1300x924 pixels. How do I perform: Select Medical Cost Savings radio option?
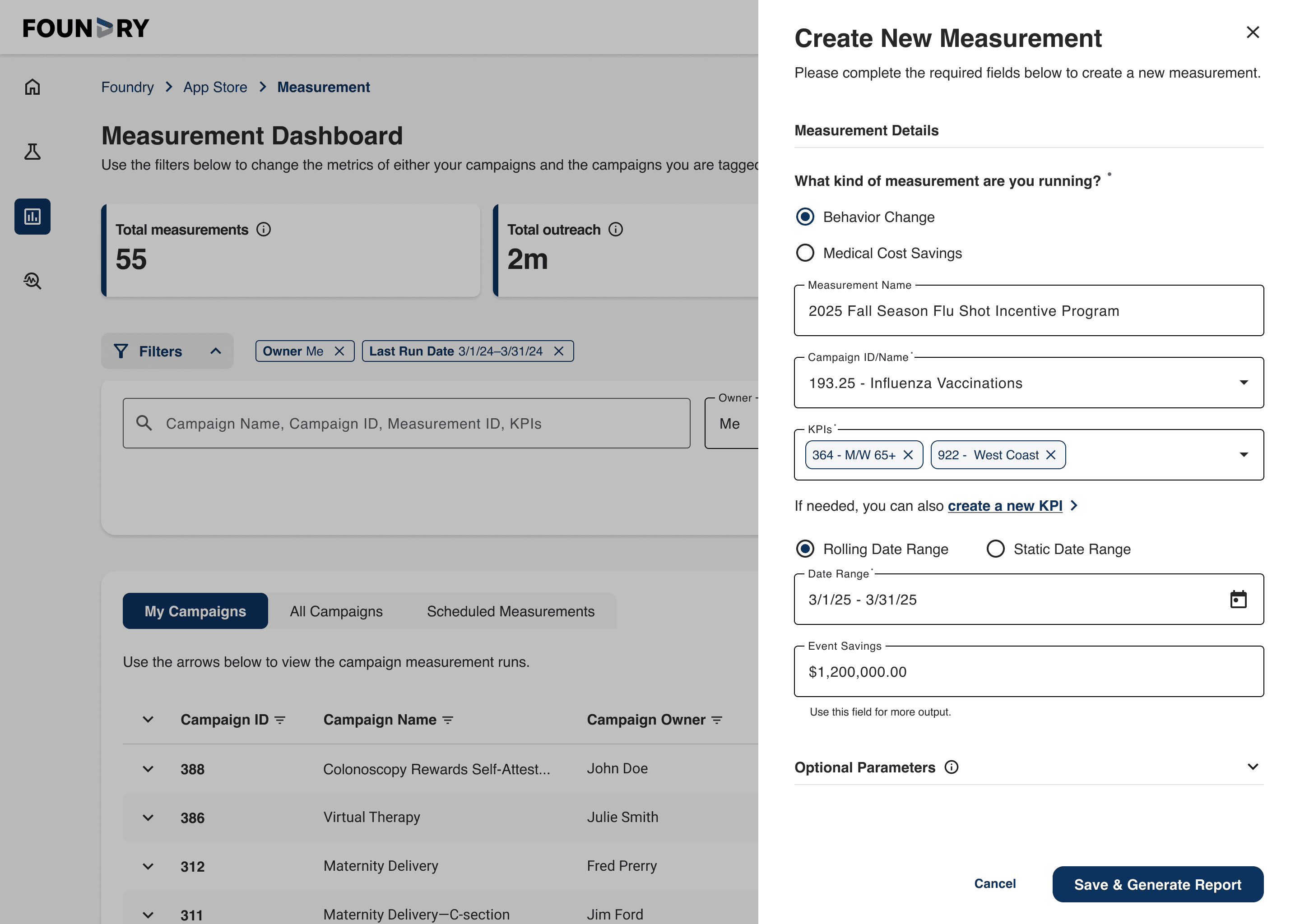pos(805,253)
